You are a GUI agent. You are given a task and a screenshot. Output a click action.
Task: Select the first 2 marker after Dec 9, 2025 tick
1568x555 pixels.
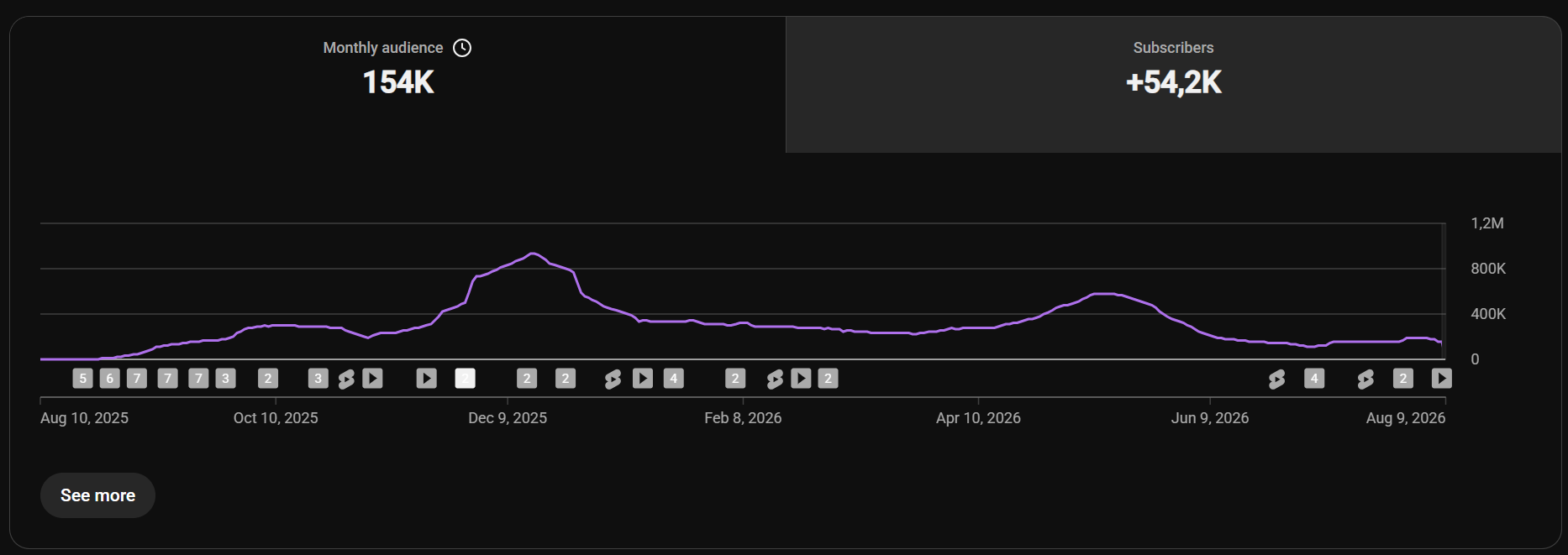tap(527, 379)
